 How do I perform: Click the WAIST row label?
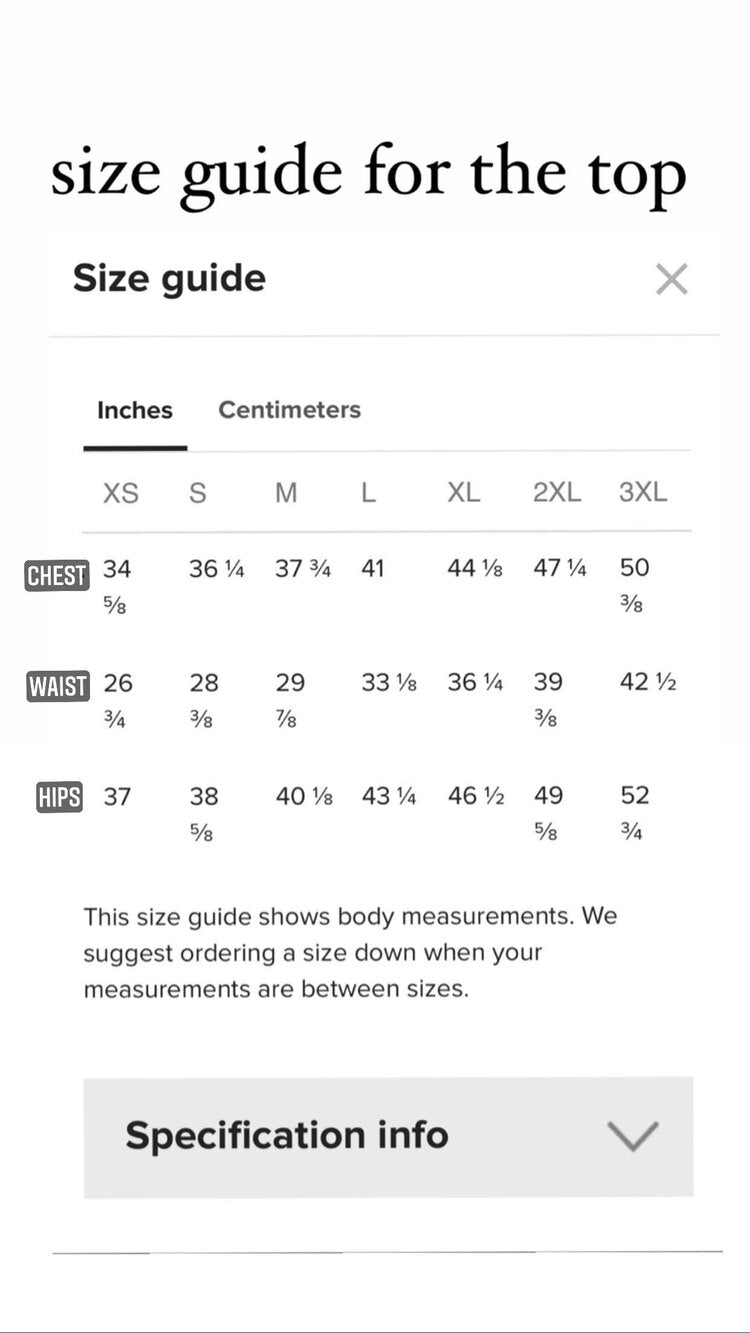click(58, 687)
